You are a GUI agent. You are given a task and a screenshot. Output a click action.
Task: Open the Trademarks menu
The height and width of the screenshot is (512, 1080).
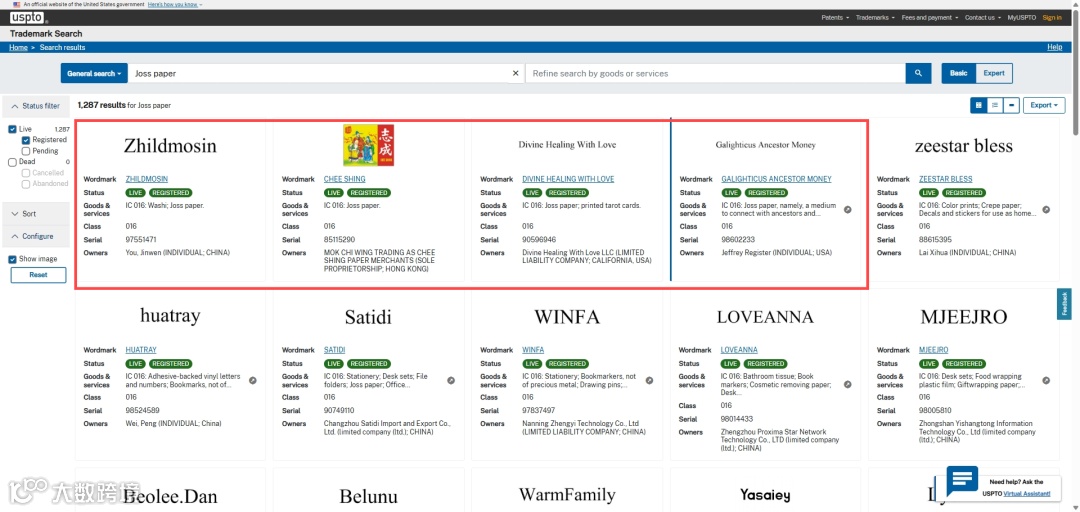point(875,17)
